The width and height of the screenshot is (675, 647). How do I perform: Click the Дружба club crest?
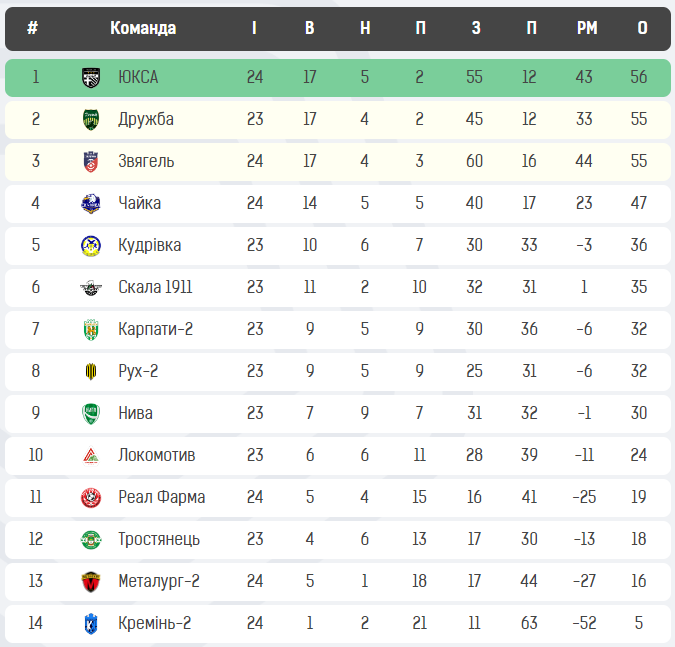[x=91, y=119]
